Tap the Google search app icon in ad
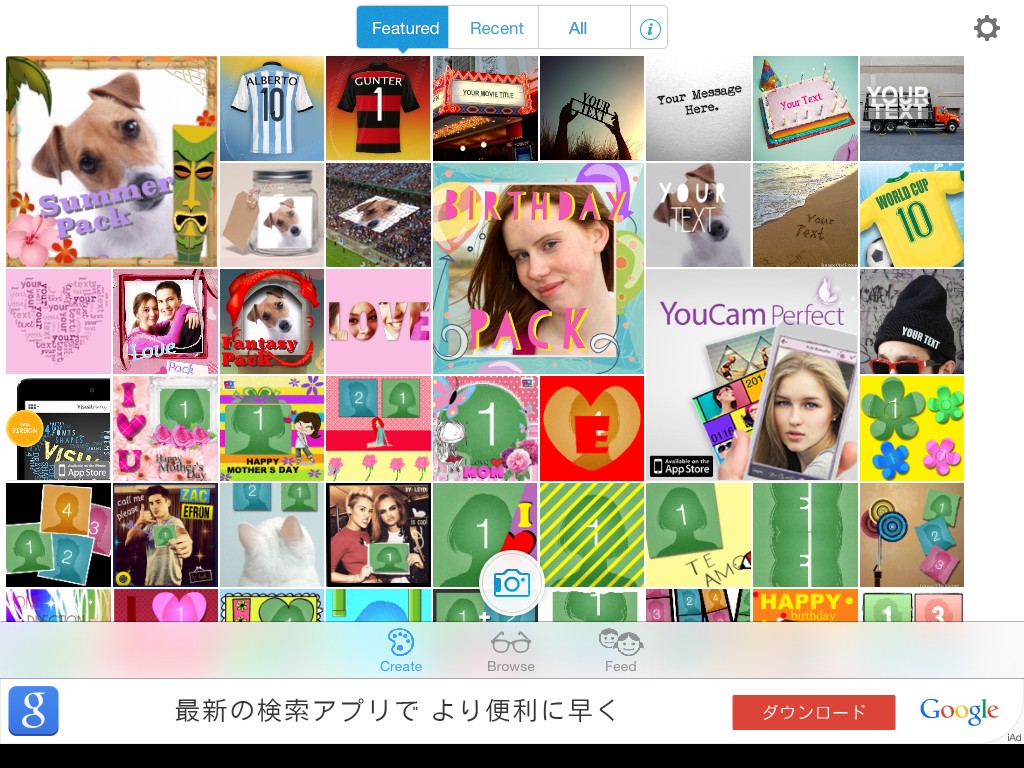The width and height of the screenshot is (1024, 768). point(33,711)
